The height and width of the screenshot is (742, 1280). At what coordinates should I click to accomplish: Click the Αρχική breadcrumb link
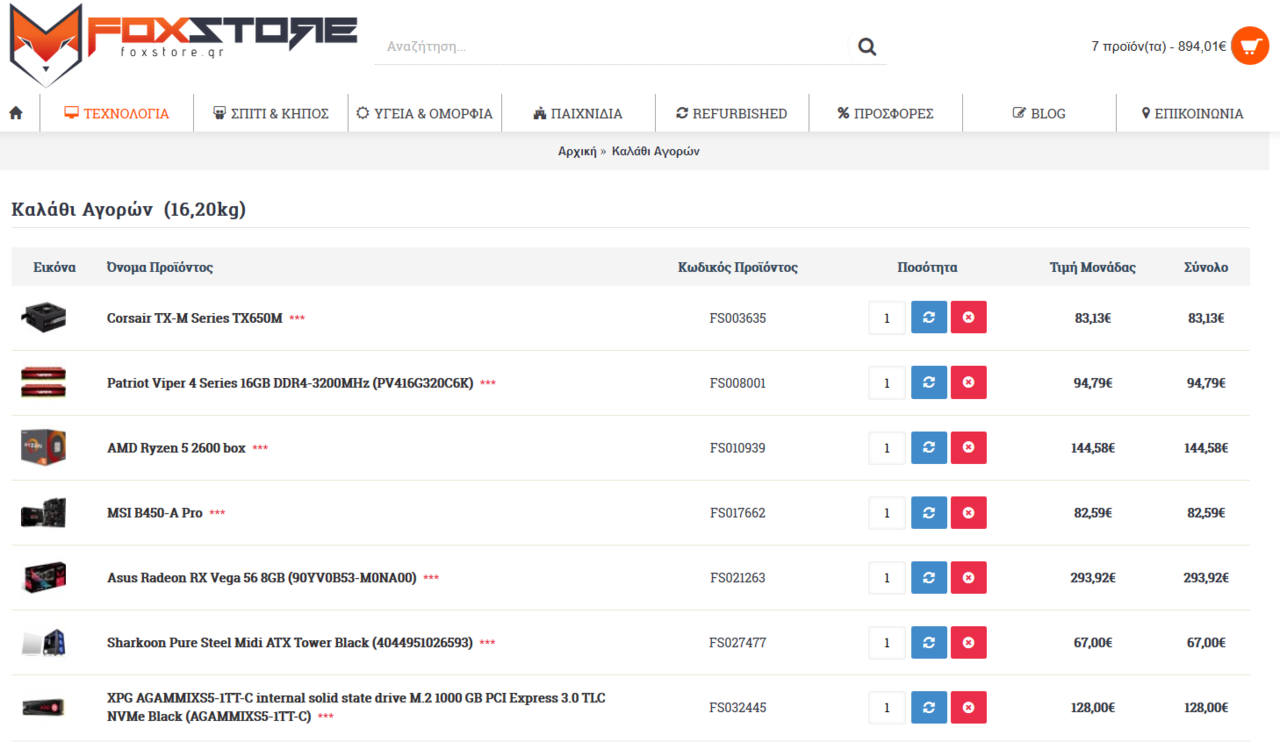[x=577, y=151]
